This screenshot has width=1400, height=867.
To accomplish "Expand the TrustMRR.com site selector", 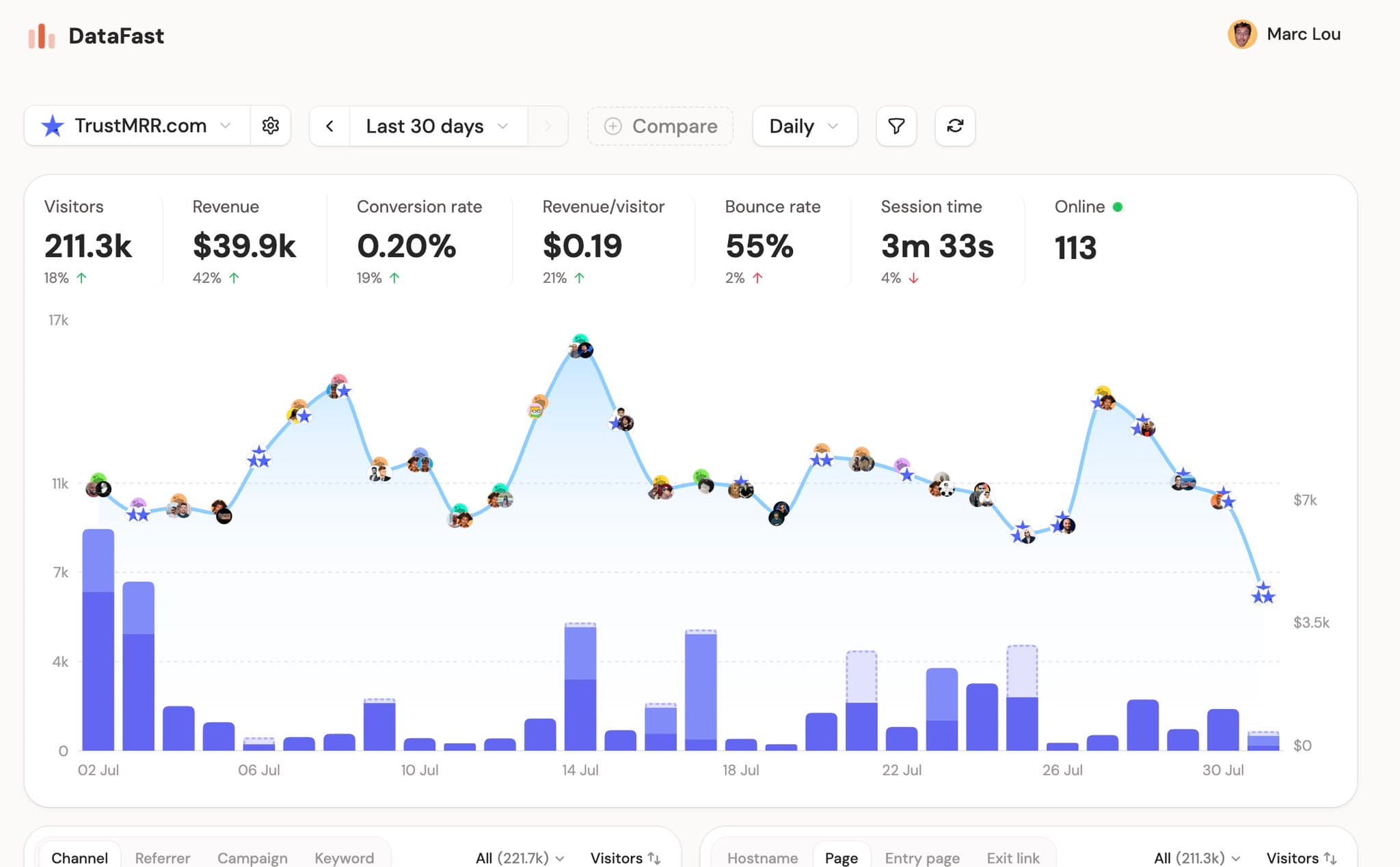I will pos(137,126).
